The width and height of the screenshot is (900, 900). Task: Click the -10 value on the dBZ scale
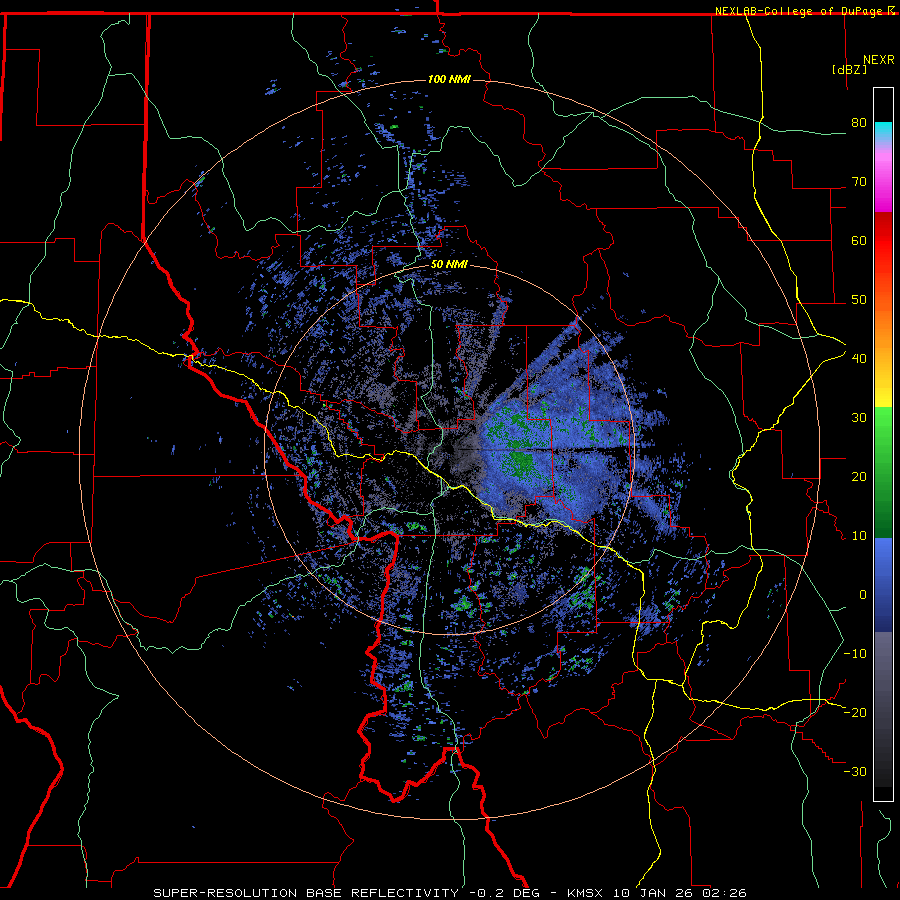click(x=855, y=654)
